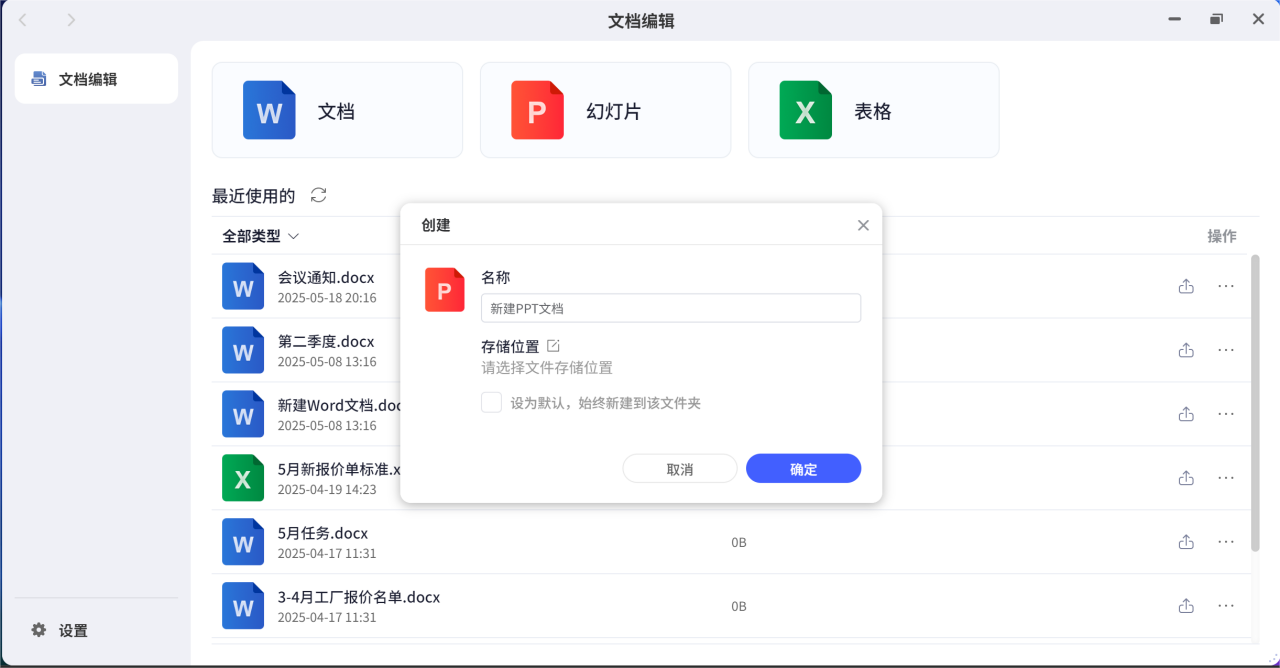1280x668 pixels.
Task: Click the share icon for 会议通知.docx
Action: (1186, 286)
